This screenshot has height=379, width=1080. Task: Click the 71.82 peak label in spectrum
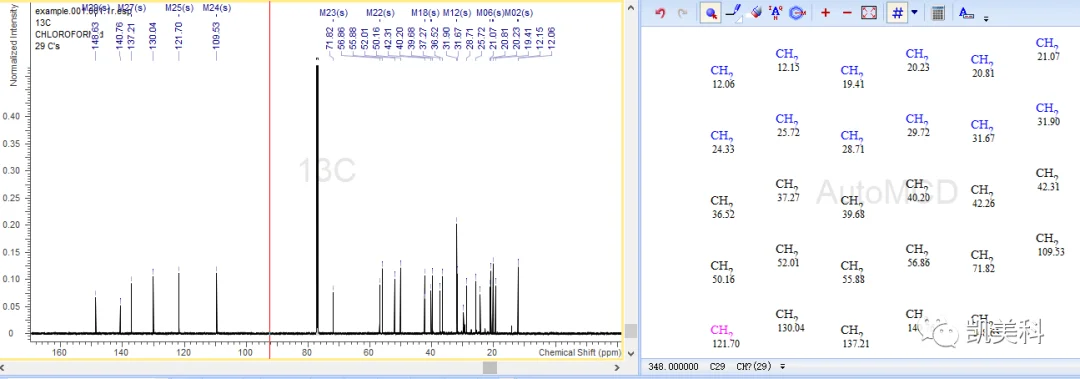[330, 39]
